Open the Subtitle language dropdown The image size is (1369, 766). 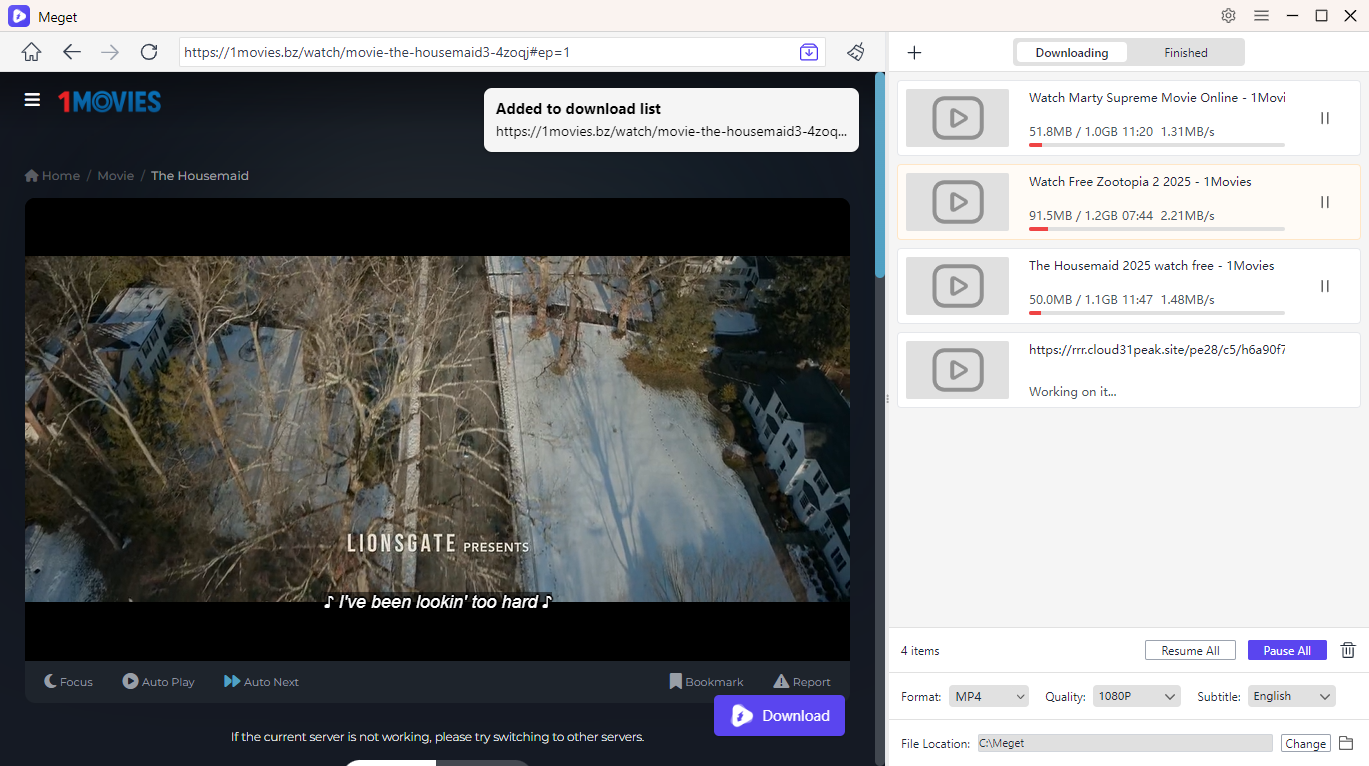click(x=1291, y=696)
